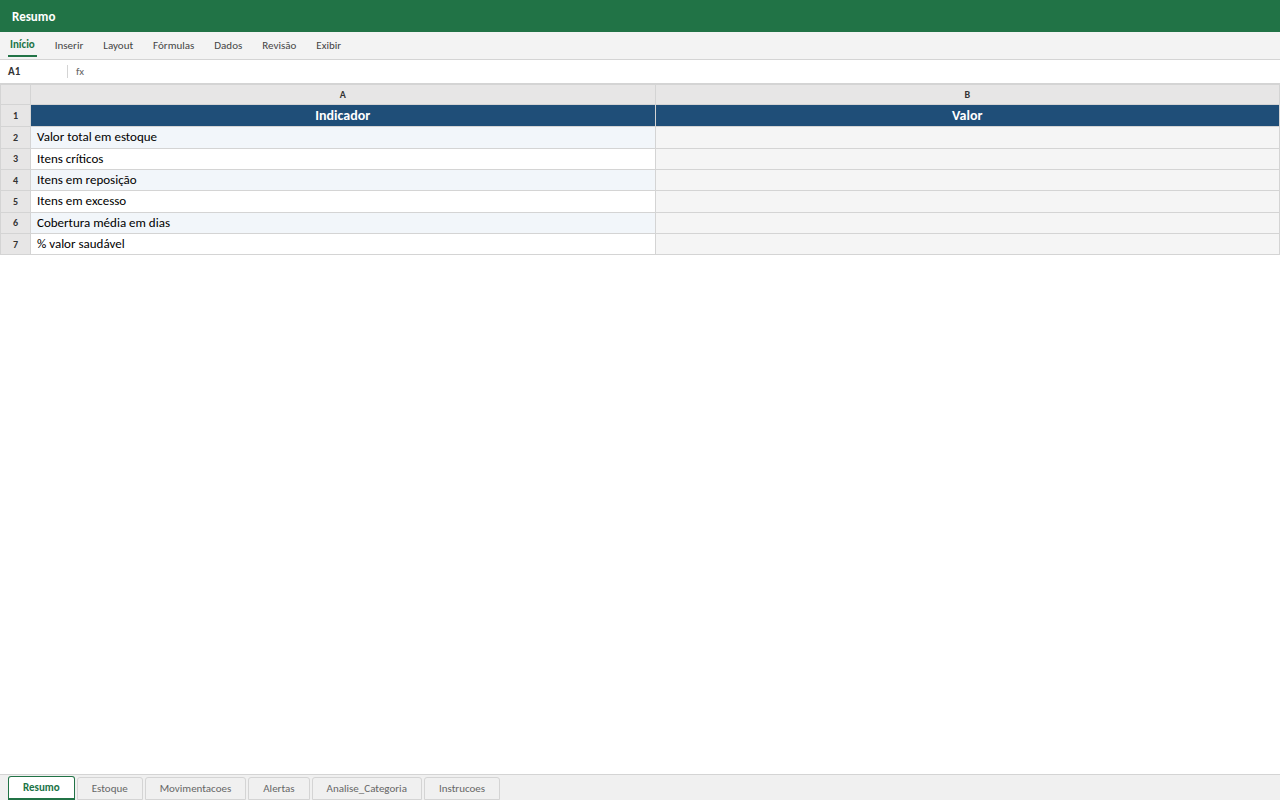Open the Instrucoes sheet tab
The height and width of the screenshot is (800, 1280).
(x=462, y=789)
